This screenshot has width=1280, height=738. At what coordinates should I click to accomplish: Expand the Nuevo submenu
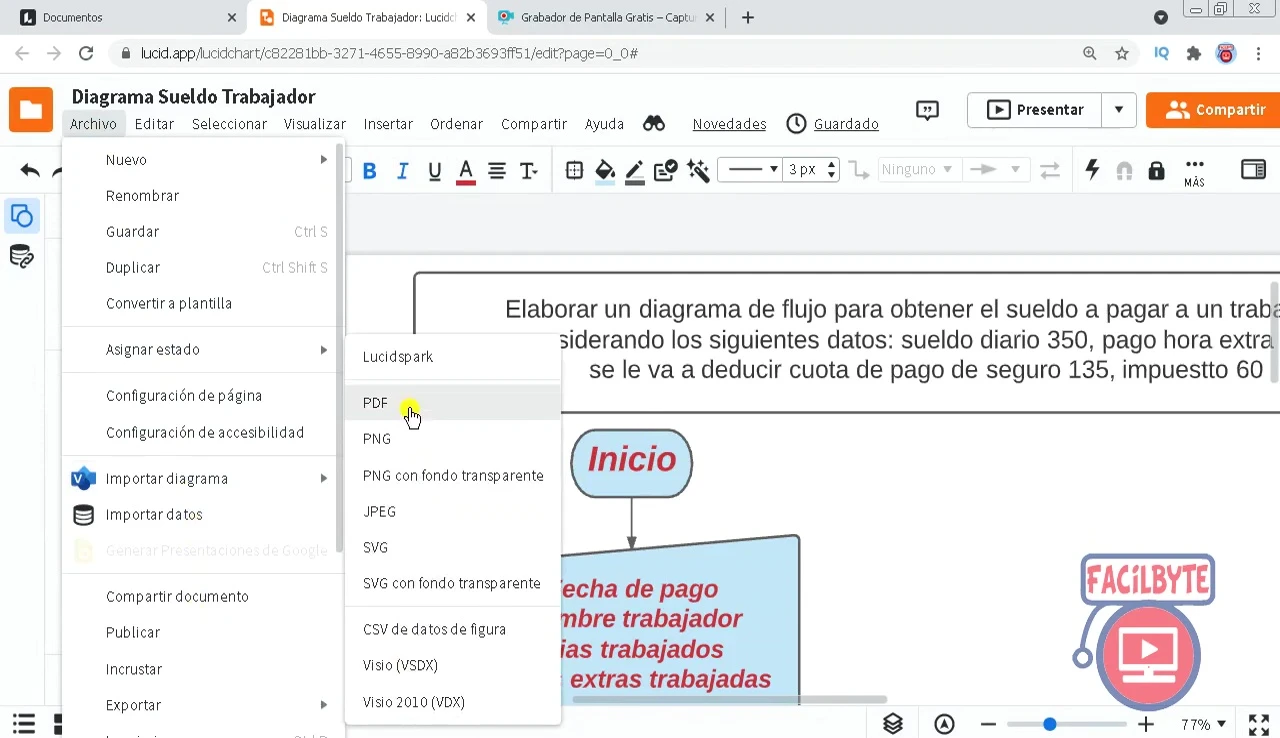[x=200, y=160]
